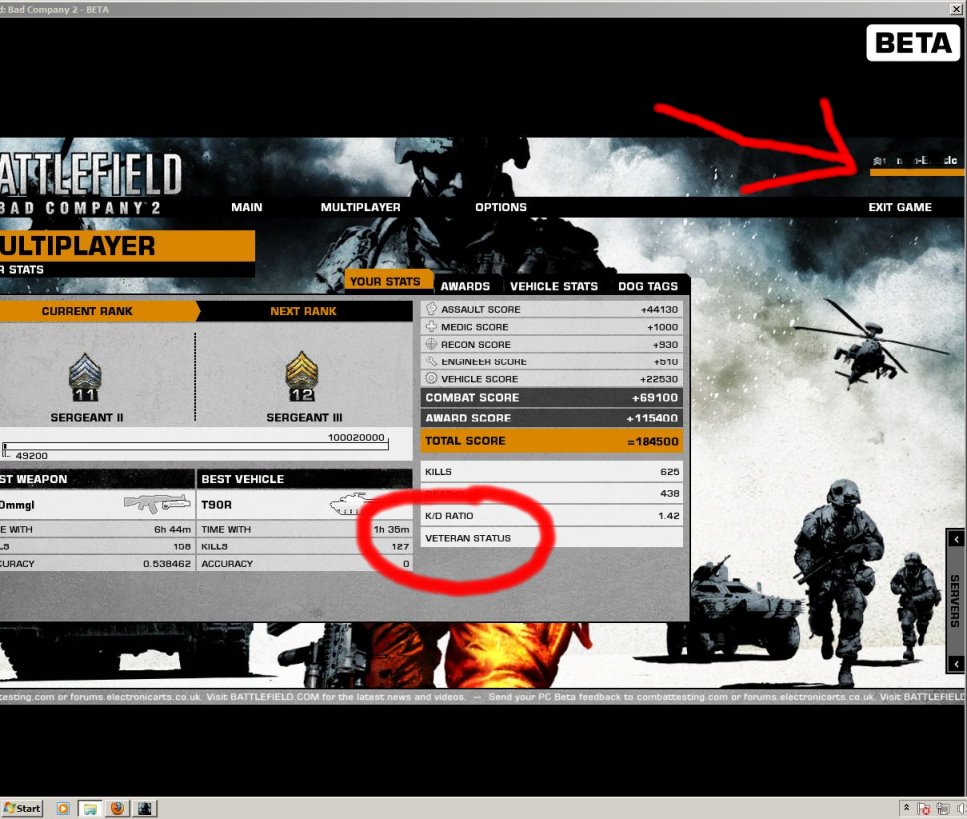The height and width of the screenshot is (819, 967).
Task: Switch to the AWARDS tab
Action: pos(465,286)
